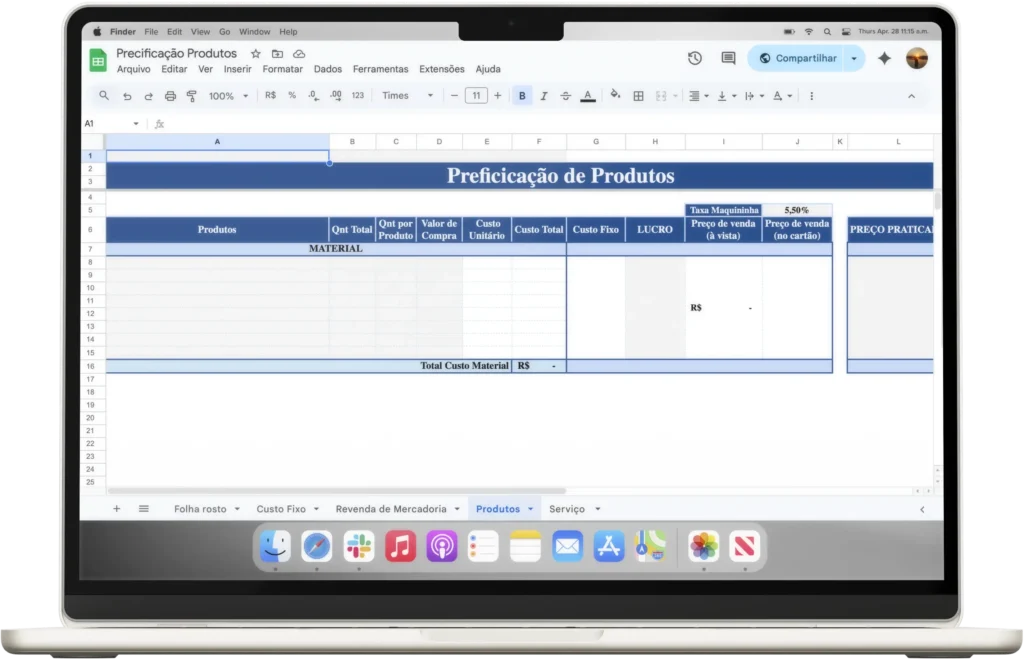Open text rotation dropdown

point(782,96)
